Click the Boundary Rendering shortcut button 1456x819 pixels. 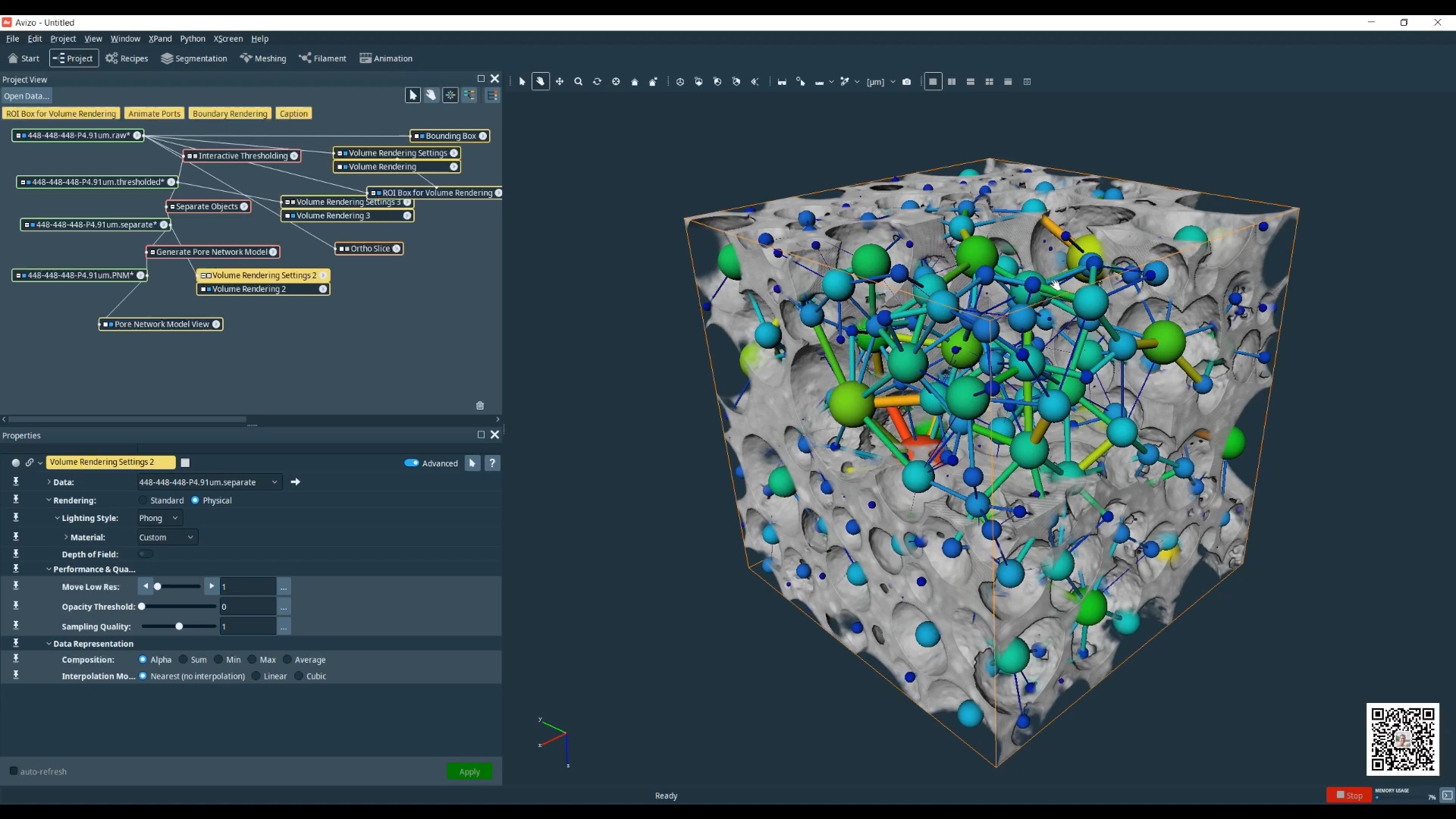pyautogui.click(x=230, y=114)
